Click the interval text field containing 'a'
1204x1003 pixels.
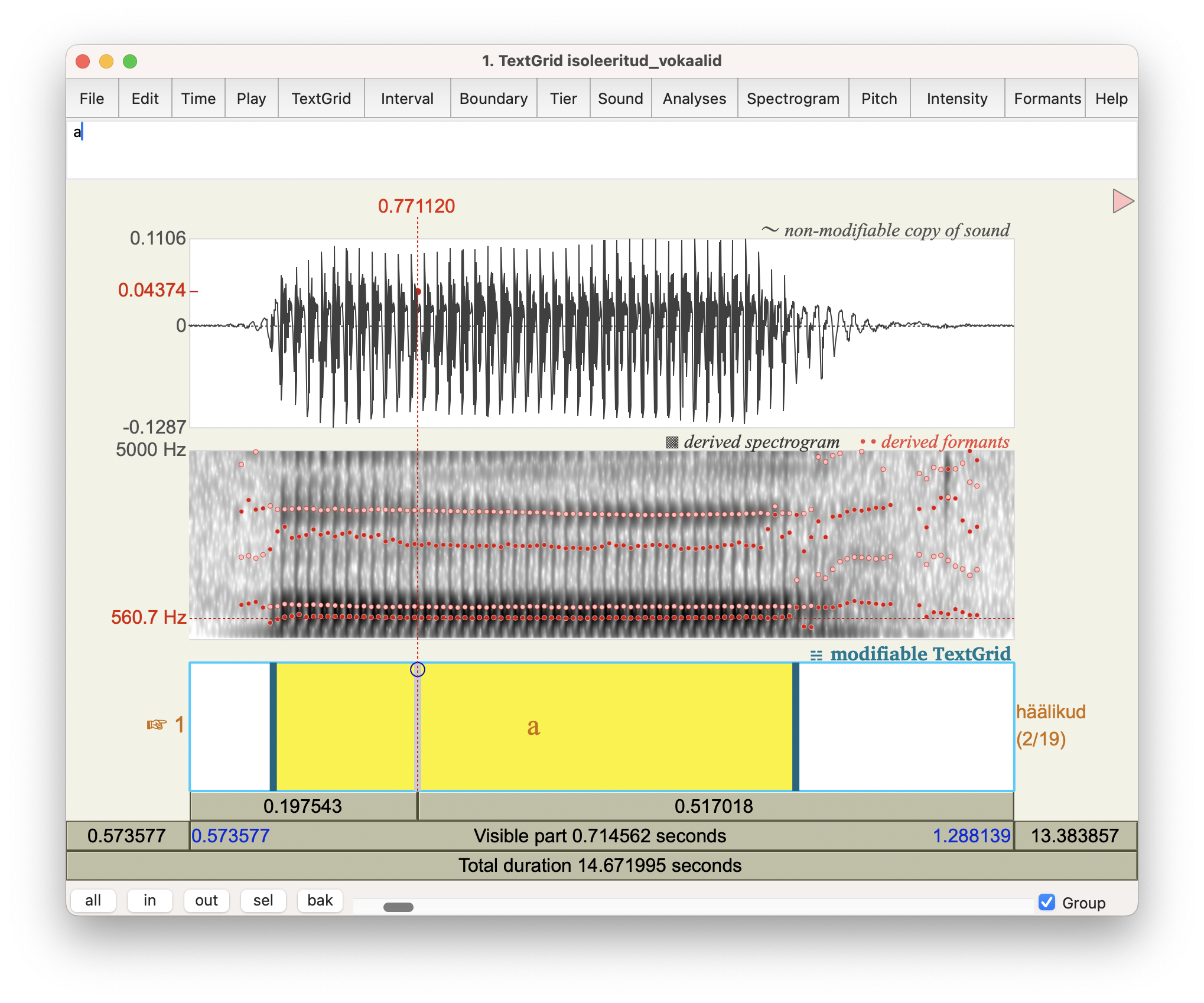[602, 149]
